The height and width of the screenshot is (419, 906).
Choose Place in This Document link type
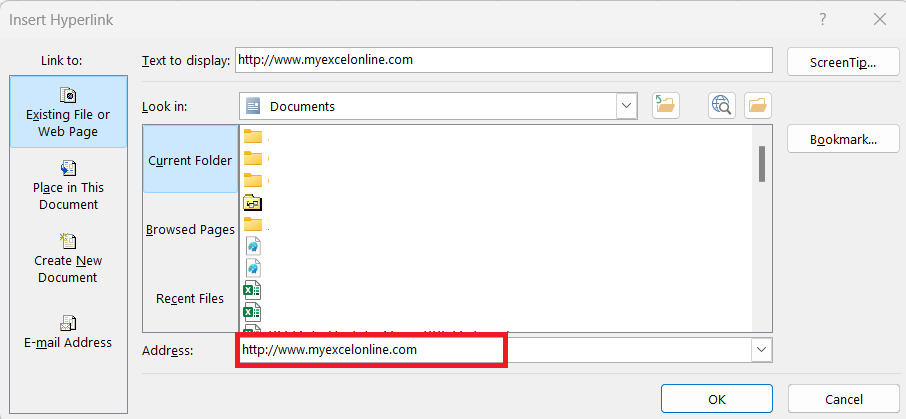point(68,186)
